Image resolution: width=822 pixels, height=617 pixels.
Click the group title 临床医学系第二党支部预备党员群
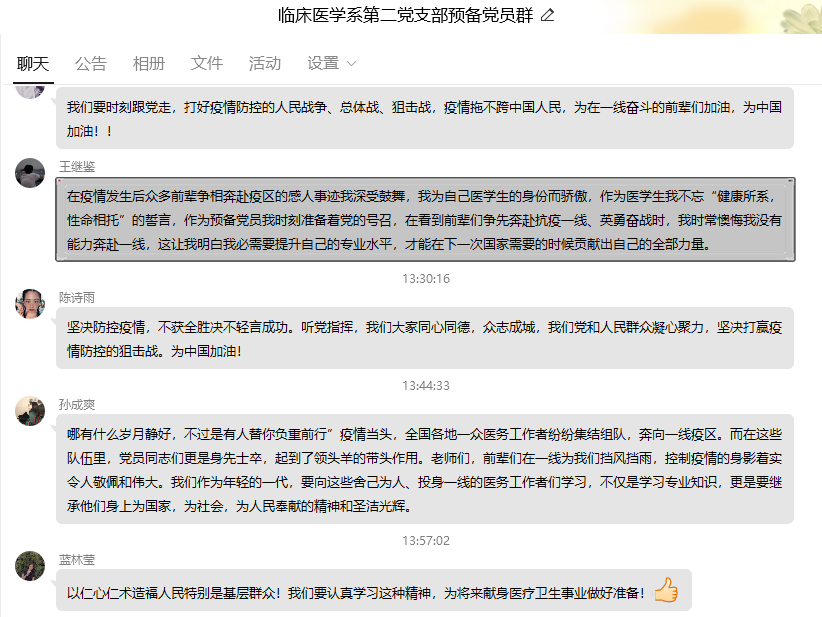click(x=405, y=16)
